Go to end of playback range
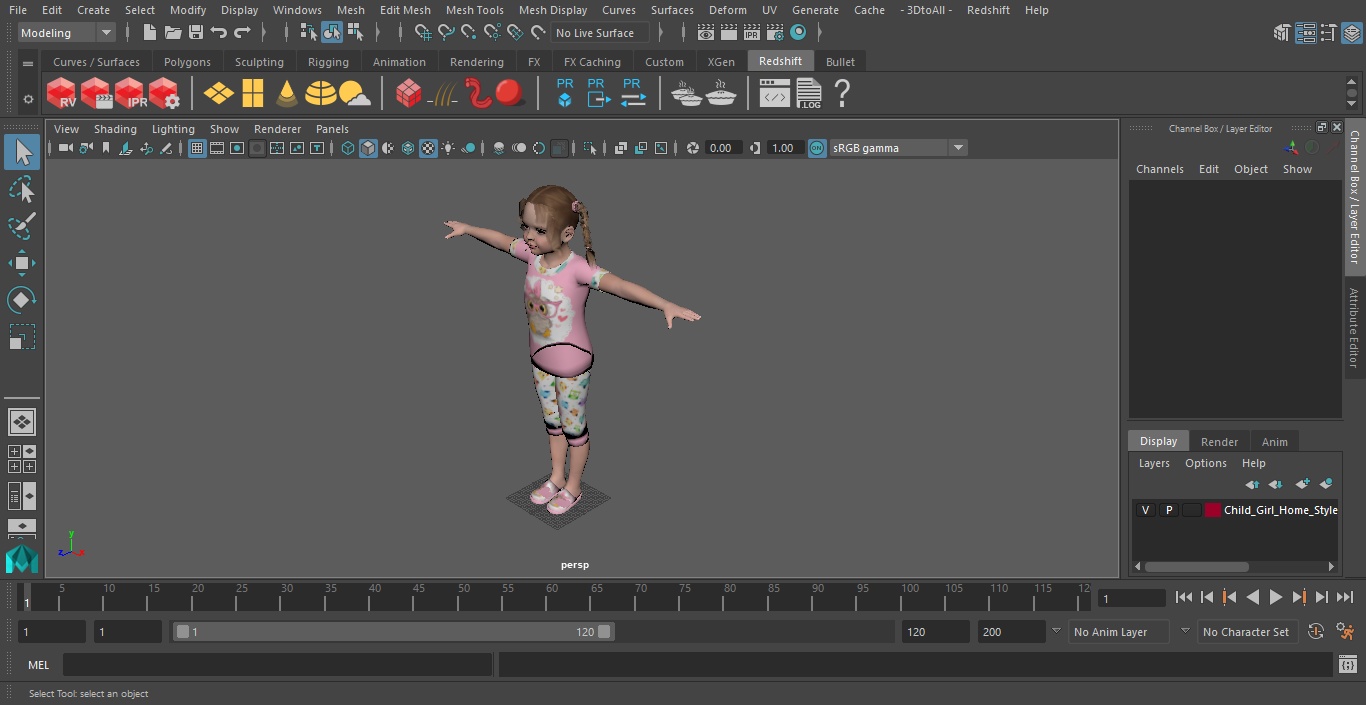Image resolution: width=1366 pixels, height=705 pixels. coord(1345,597)
